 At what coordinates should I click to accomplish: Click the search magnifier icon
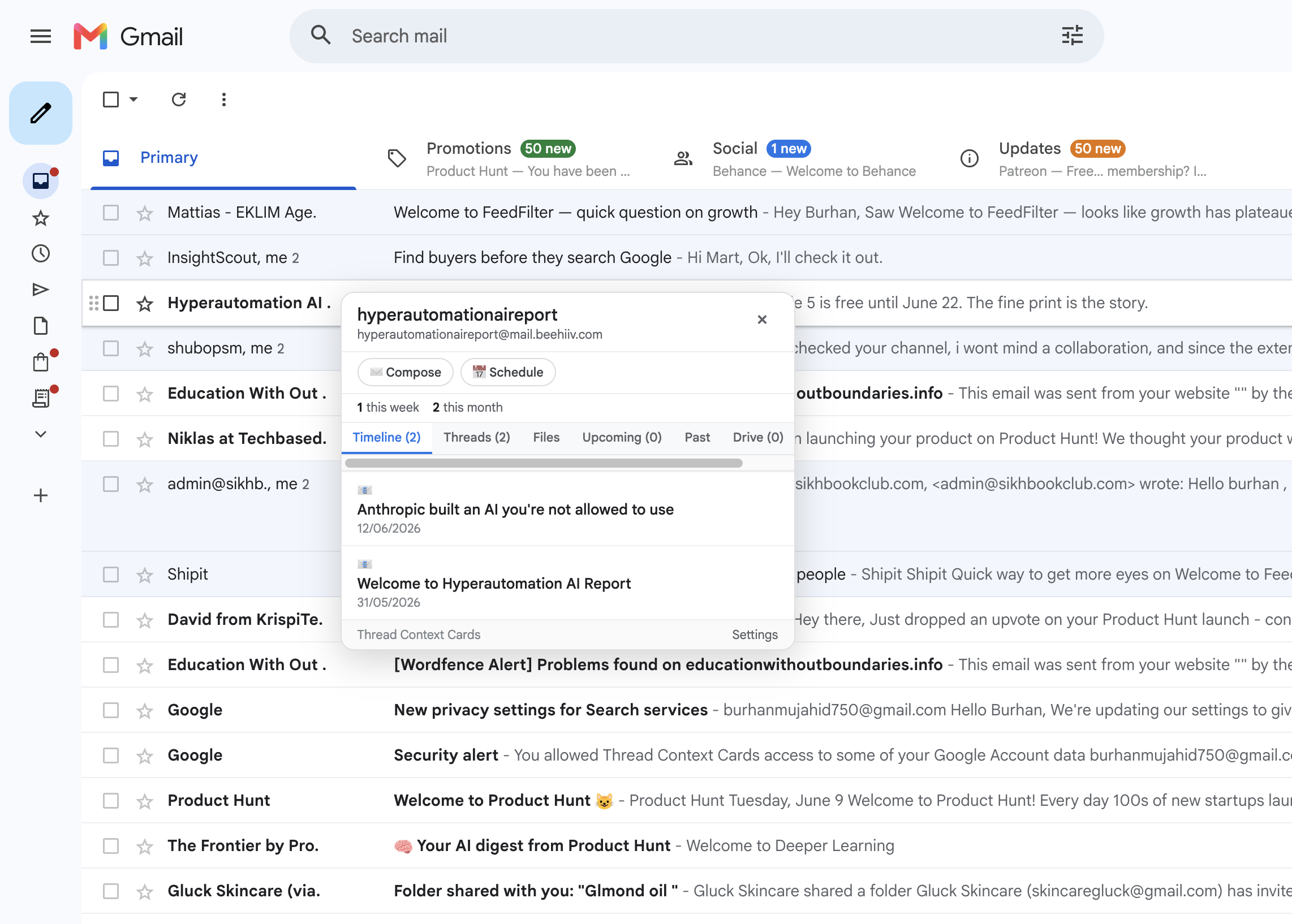point(320,35)
